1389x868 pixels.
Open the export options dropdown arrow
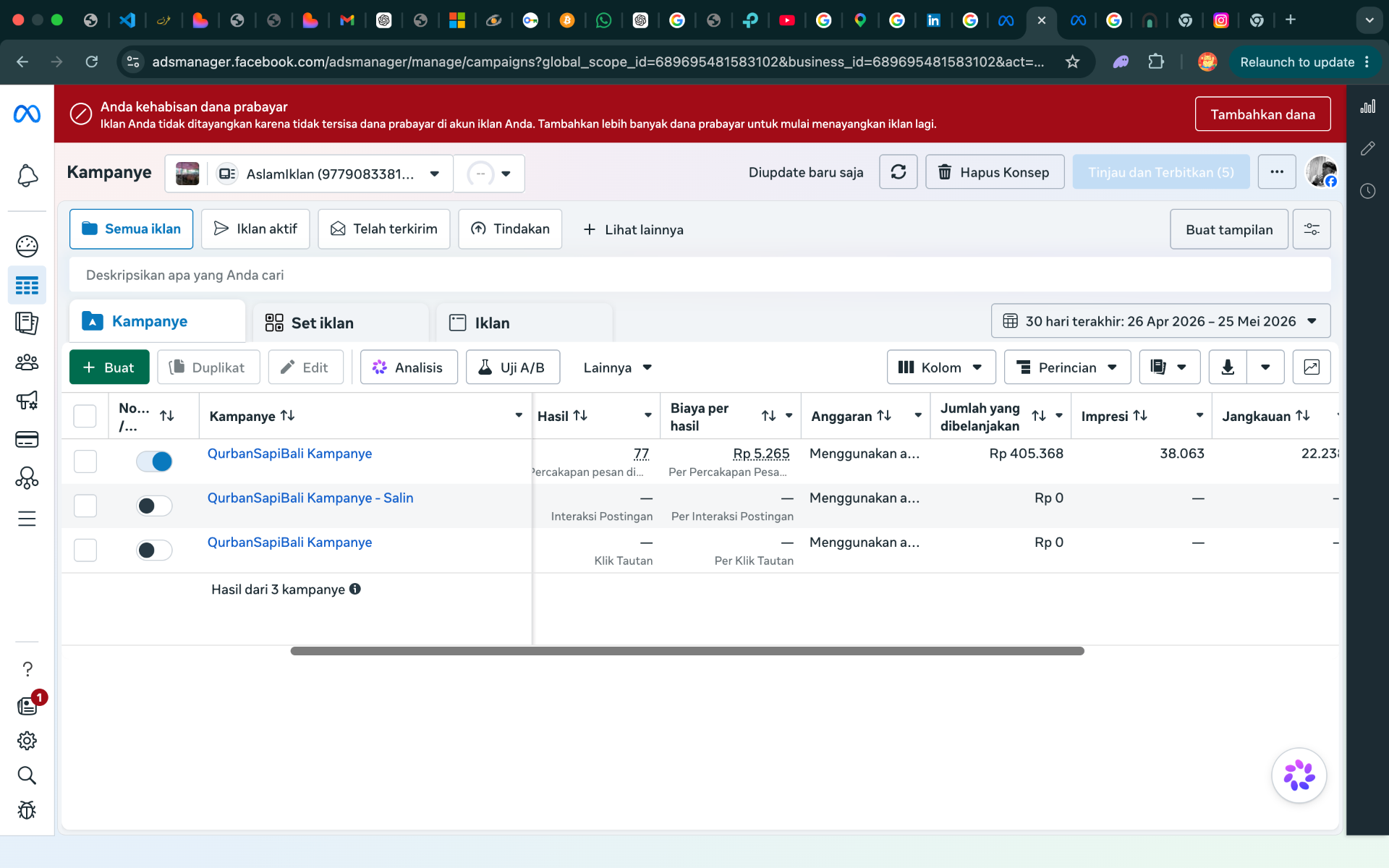(1265, 367)
